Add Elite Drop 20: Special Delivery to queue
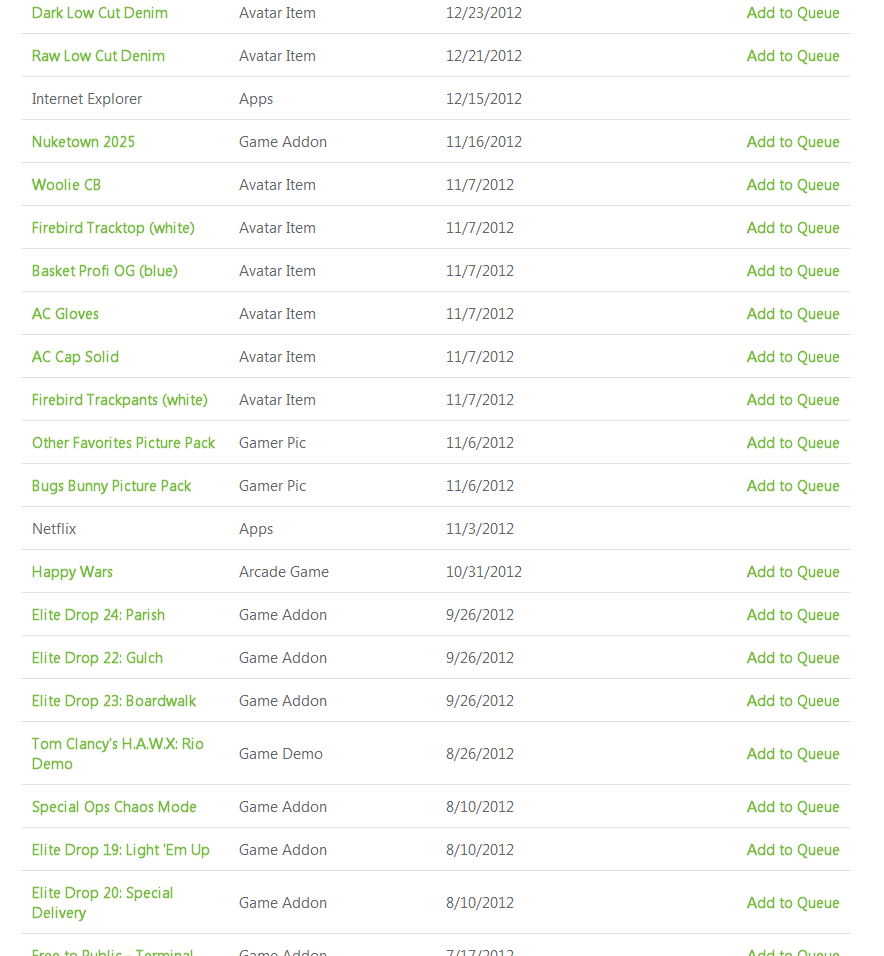 coord(792,903)
